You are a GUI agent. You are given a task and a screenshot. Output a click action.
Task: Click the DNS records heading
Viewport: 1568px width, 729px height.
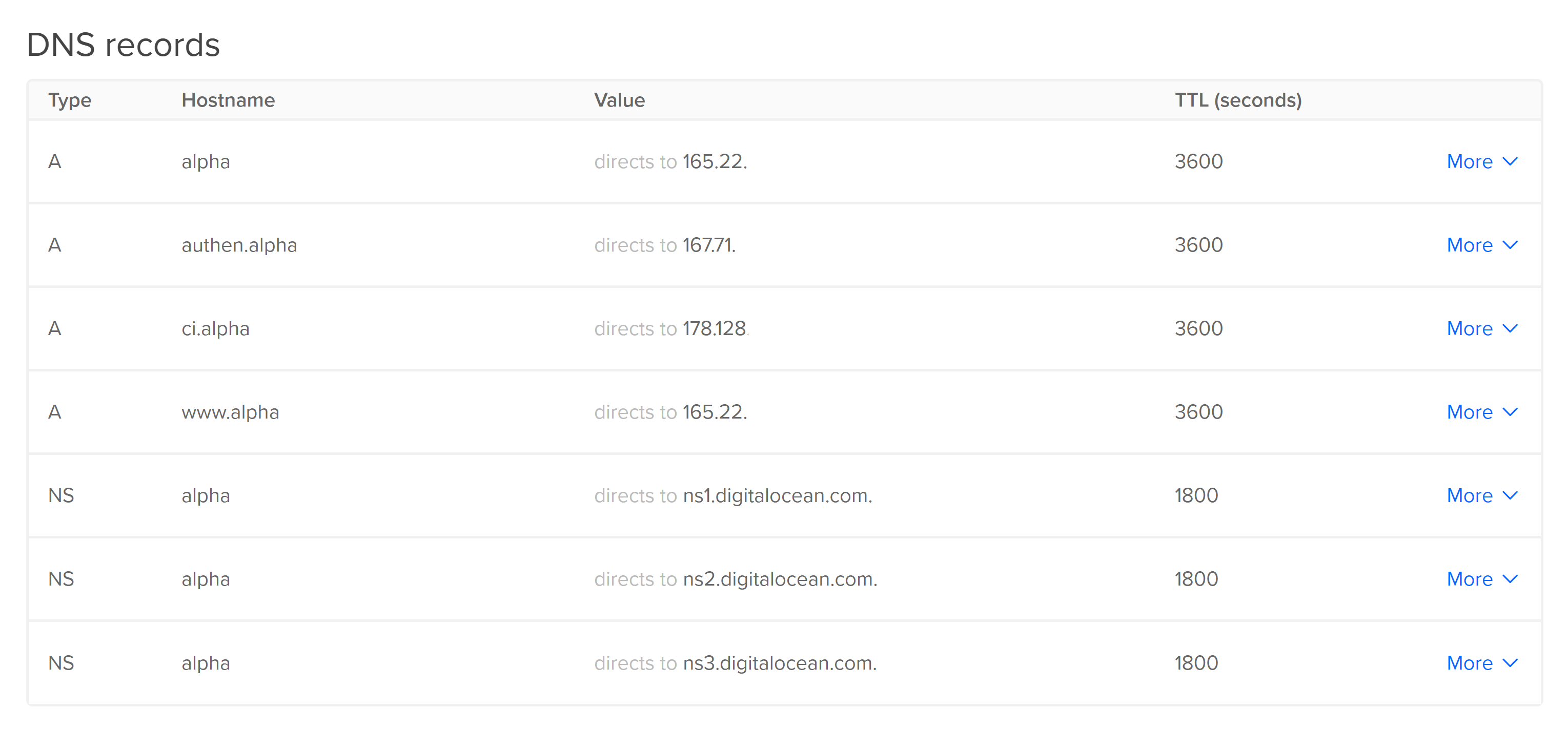click(x=123, y=45)
